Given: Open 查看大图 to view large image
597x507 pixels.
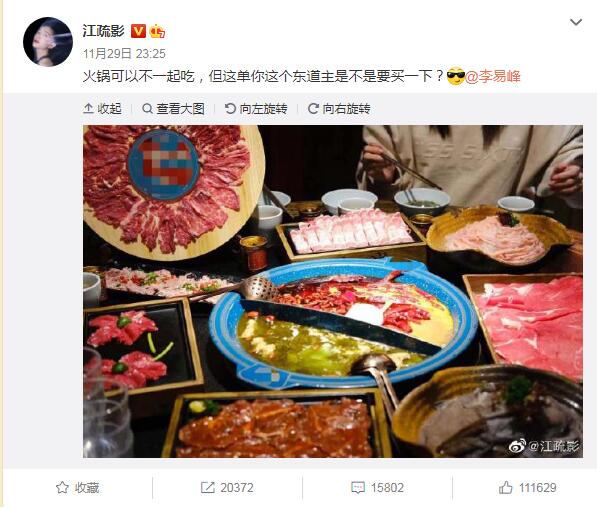Looking at the screenshot, I should coord(173,109).
